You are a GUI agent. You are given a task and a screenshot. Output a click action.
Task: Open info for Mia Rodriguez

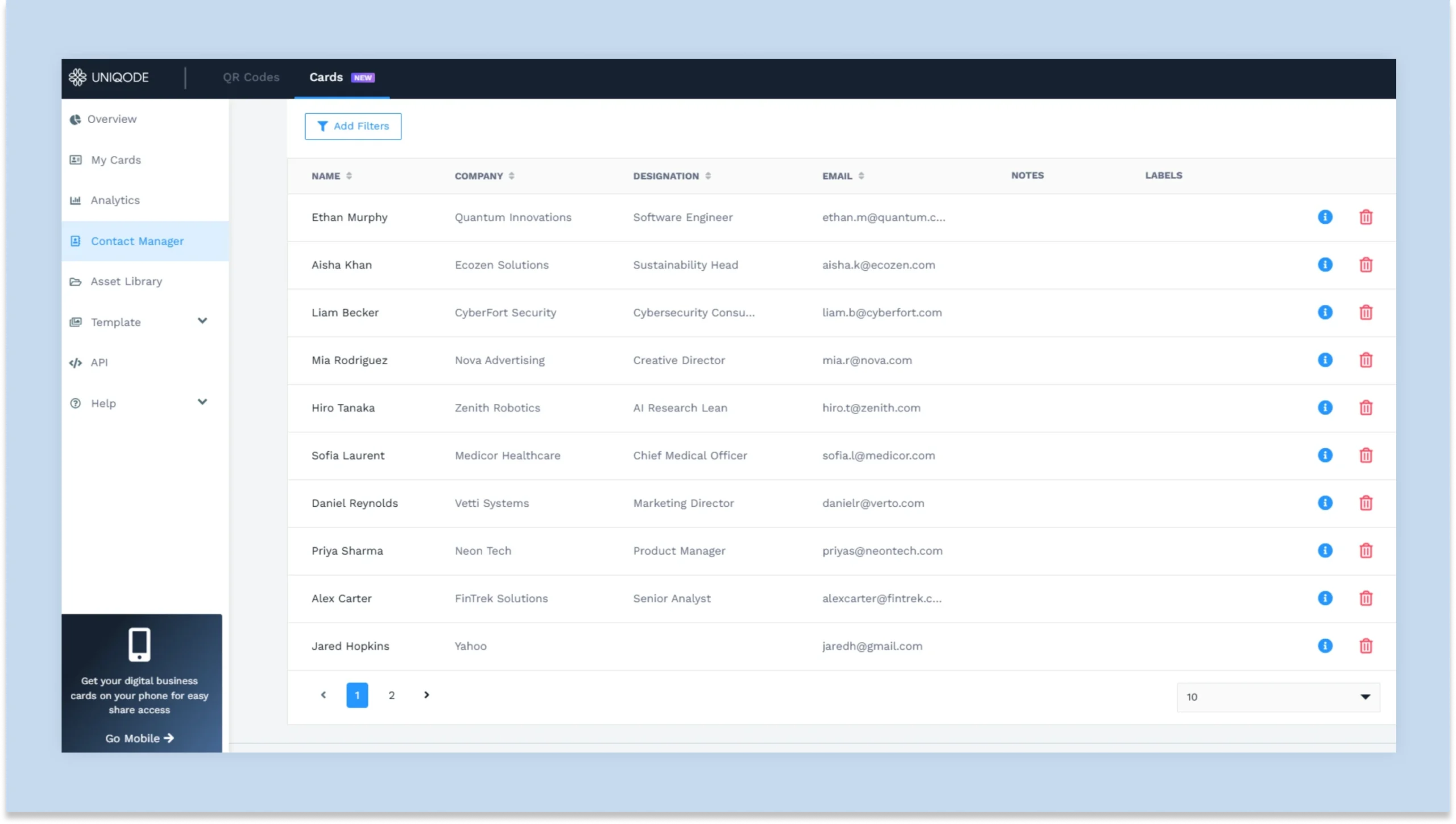[x=1325, y=360]
